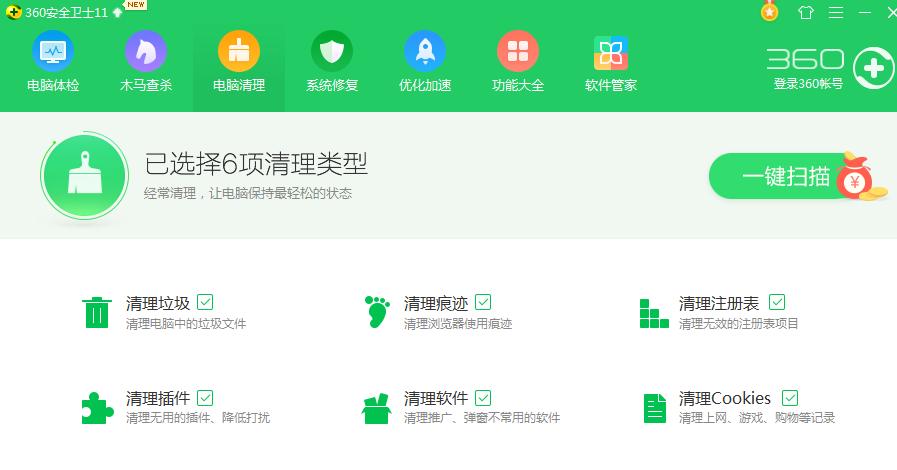Click the 清理痕迹 title text

pyautogui.click(x=436, y=303)
